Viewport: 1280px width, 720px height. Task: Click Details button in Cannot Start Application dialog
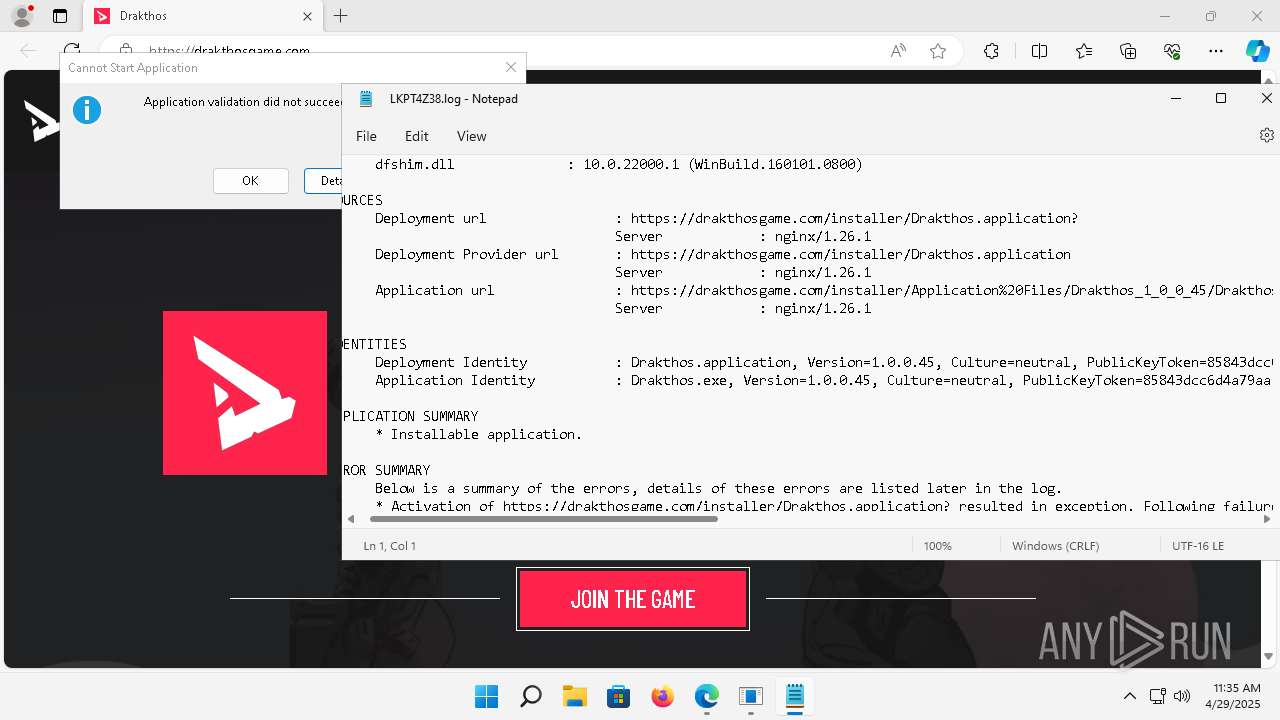pyautogui.click(x=324, y=181)
